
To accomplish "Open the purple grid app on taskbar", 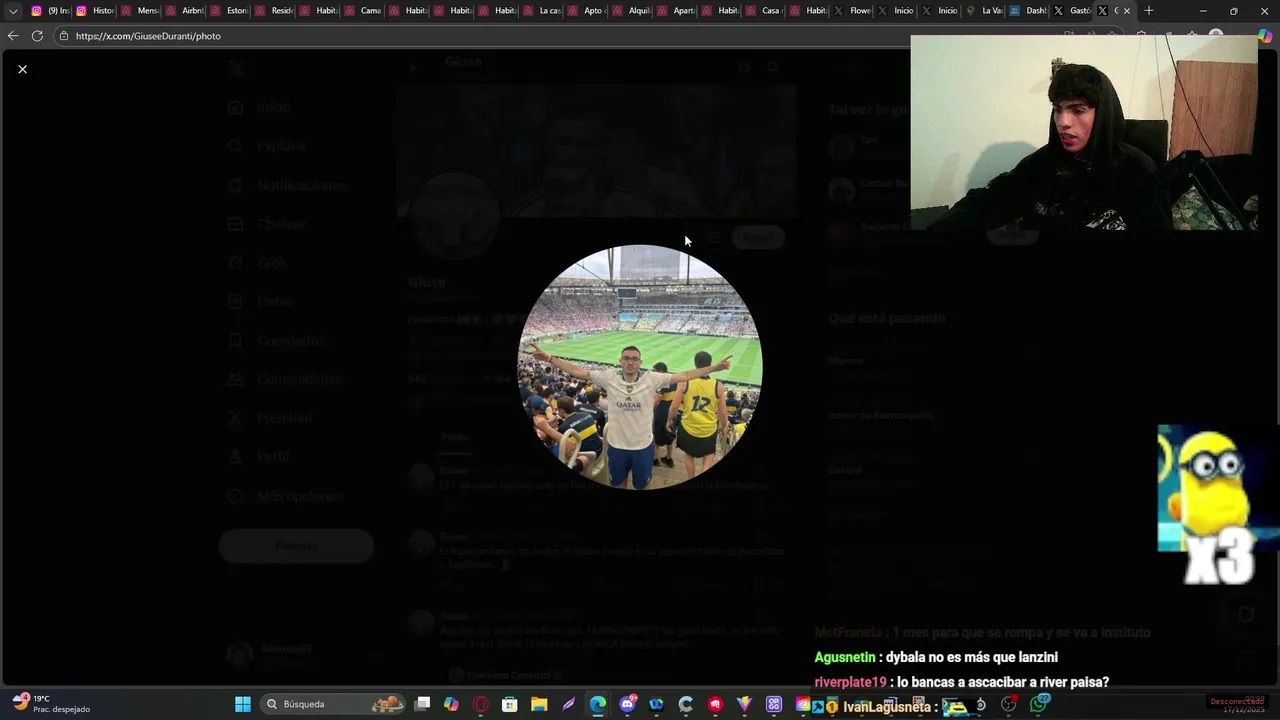I will pyautogui.click(x=773, y=704).
